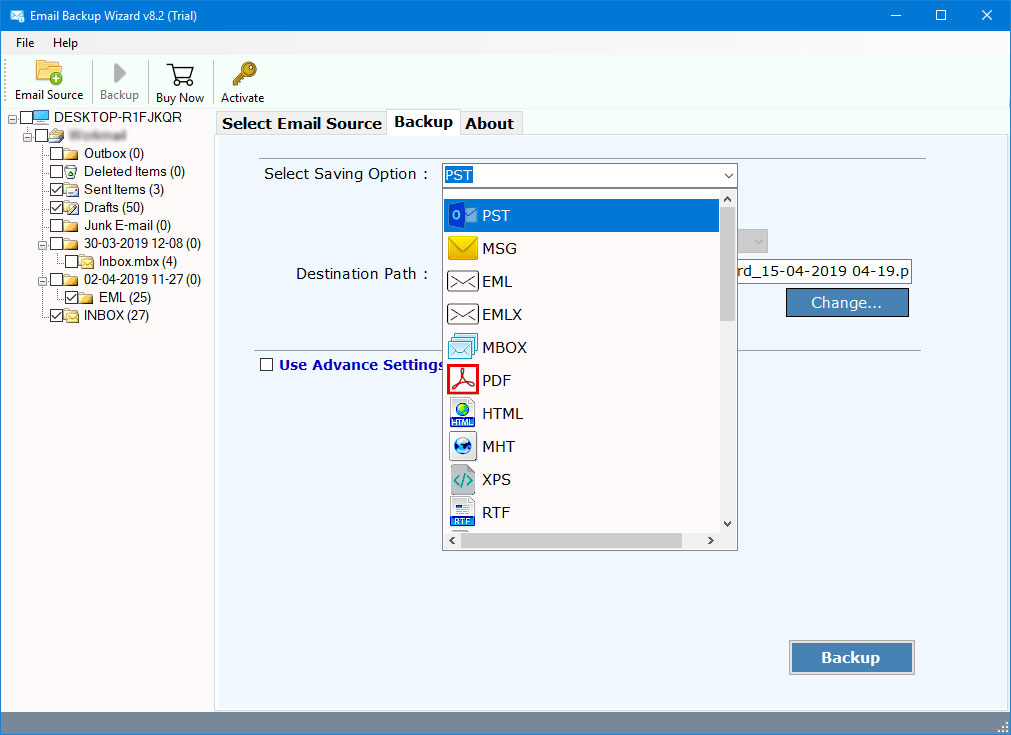
Task: Collapse the Select Saving Option dropdown arrow
Action: pos(729,175)
